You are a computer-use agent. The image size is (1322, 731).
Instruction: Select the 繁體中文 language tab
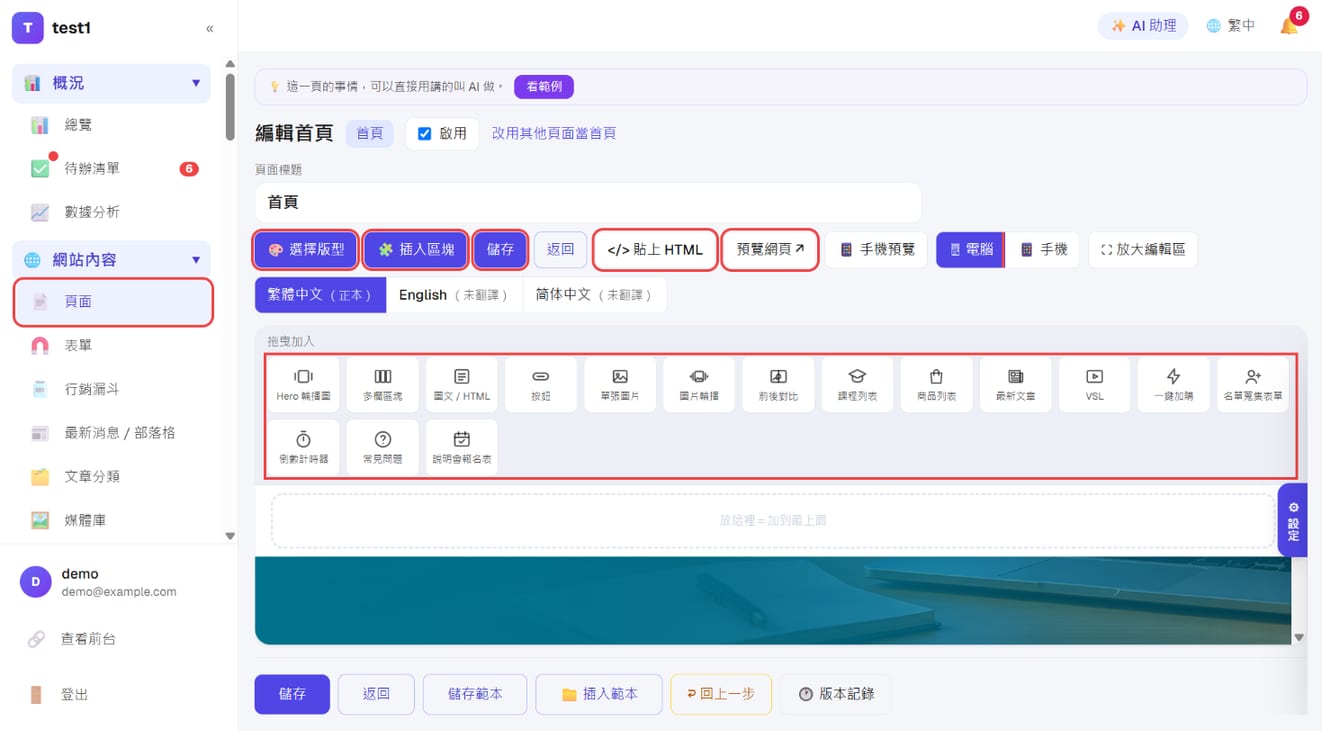tap(320, 295)
